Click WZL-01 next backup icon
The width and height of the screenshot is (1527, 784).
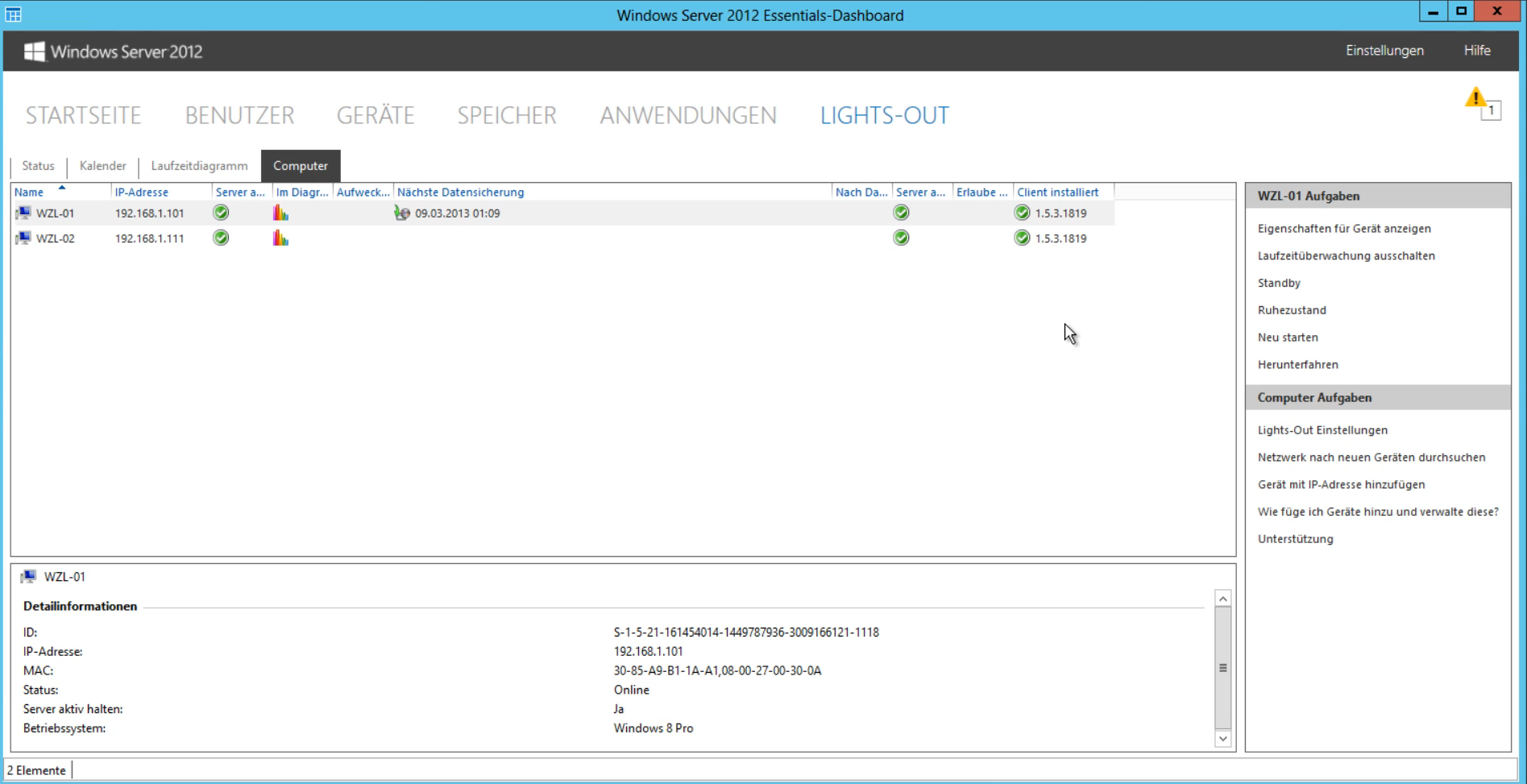click(402, 214)
